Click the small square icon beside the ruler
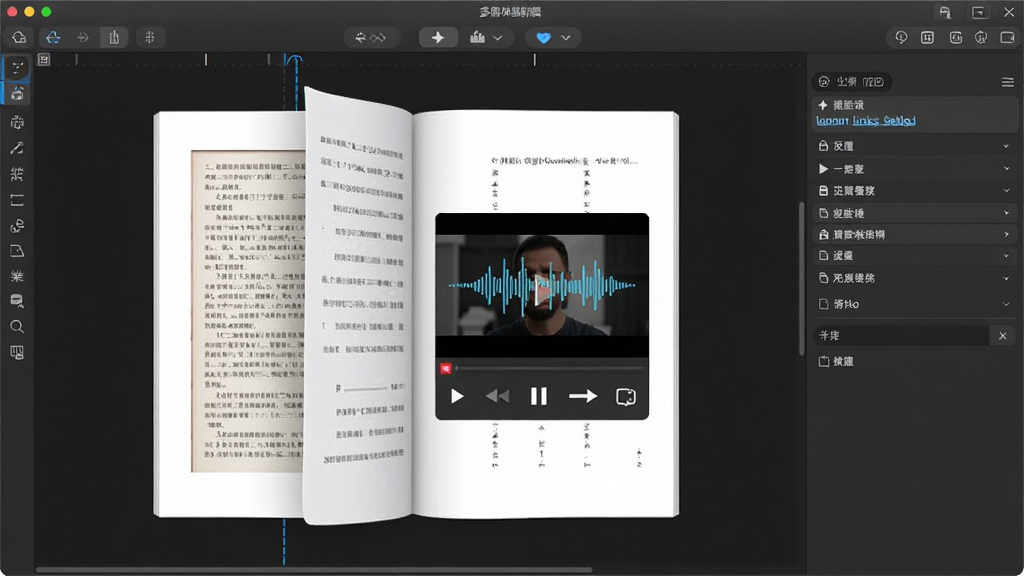 [44, 60]
